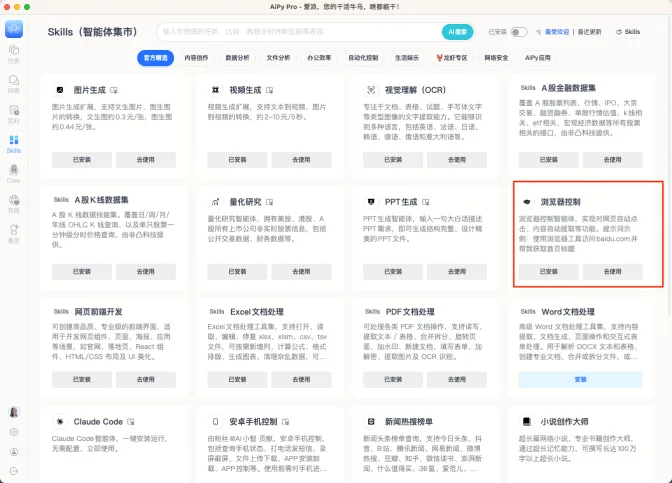The height and width of the screenshot is (483, 672).
Task: Switch to the 内容创作 tab
Action: 196,58
